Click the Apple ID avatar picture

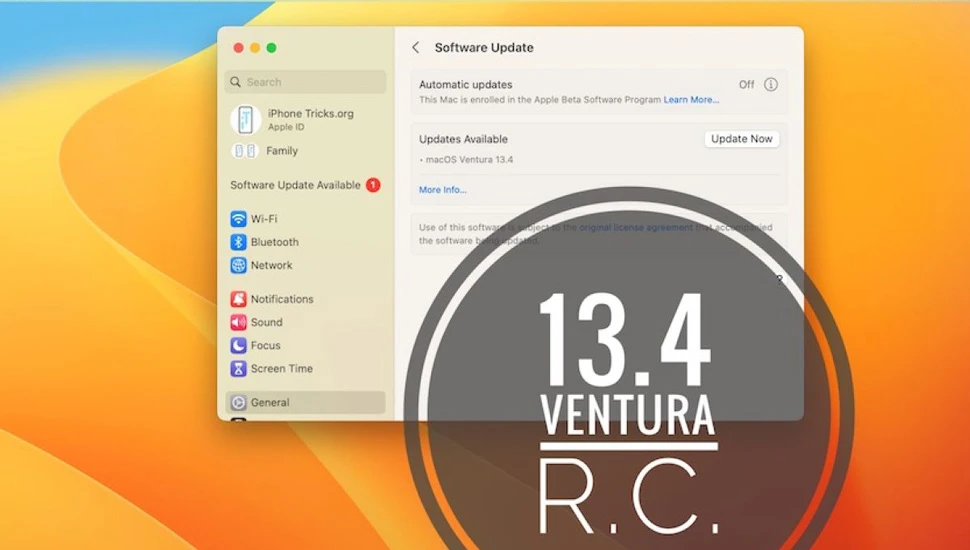(246, 119)
